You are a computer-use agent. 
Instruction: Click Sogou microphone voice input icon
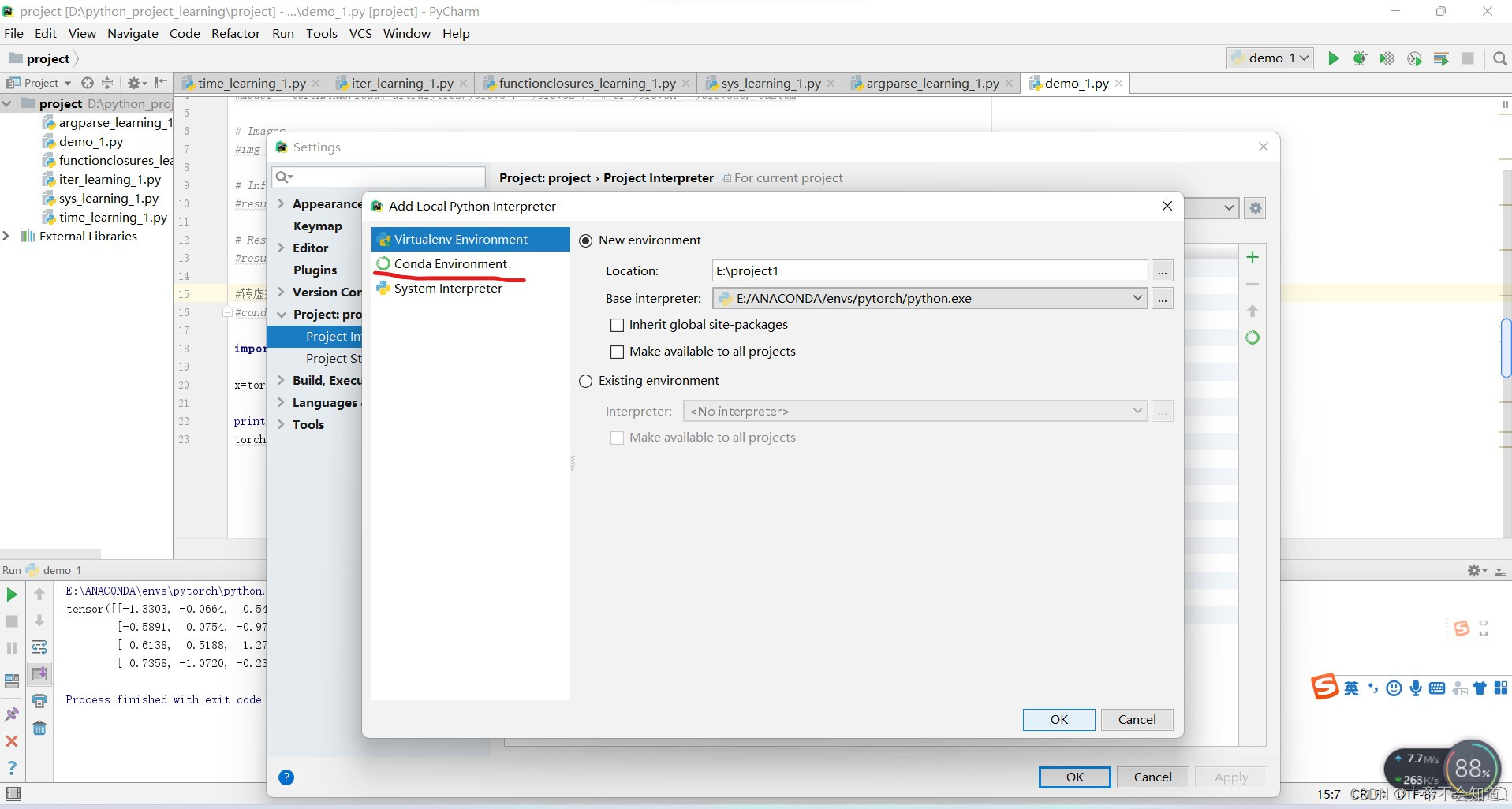[1416, 688]
